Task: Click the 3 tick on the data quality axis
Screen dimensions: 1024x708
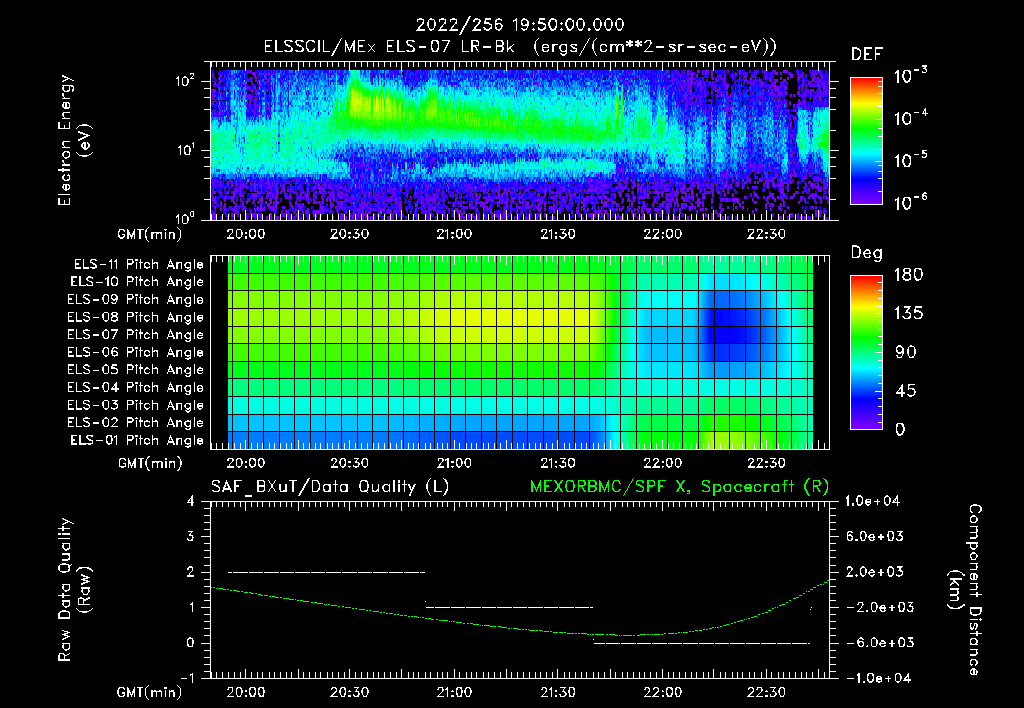Action: click(x=190, y=536)
